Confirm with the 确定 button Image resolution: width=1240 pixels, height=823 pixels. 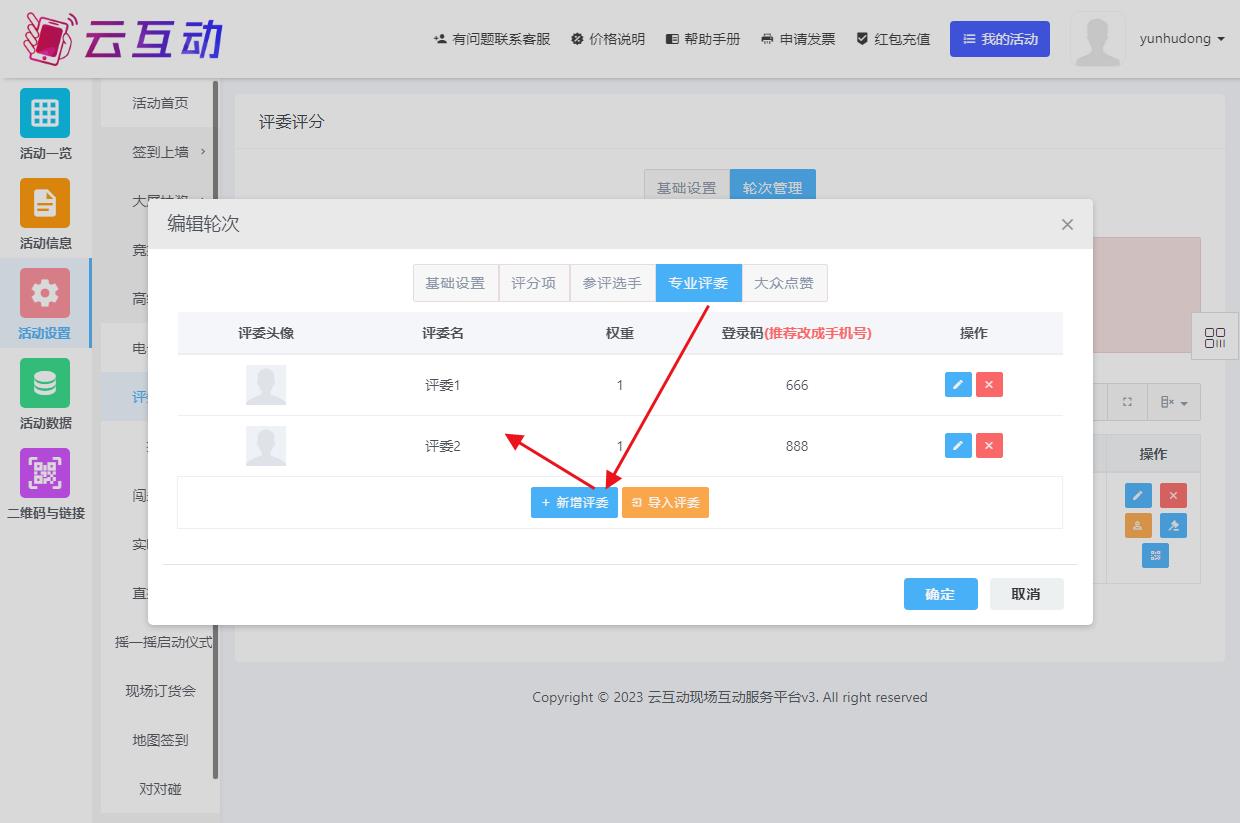coord(940,594)
